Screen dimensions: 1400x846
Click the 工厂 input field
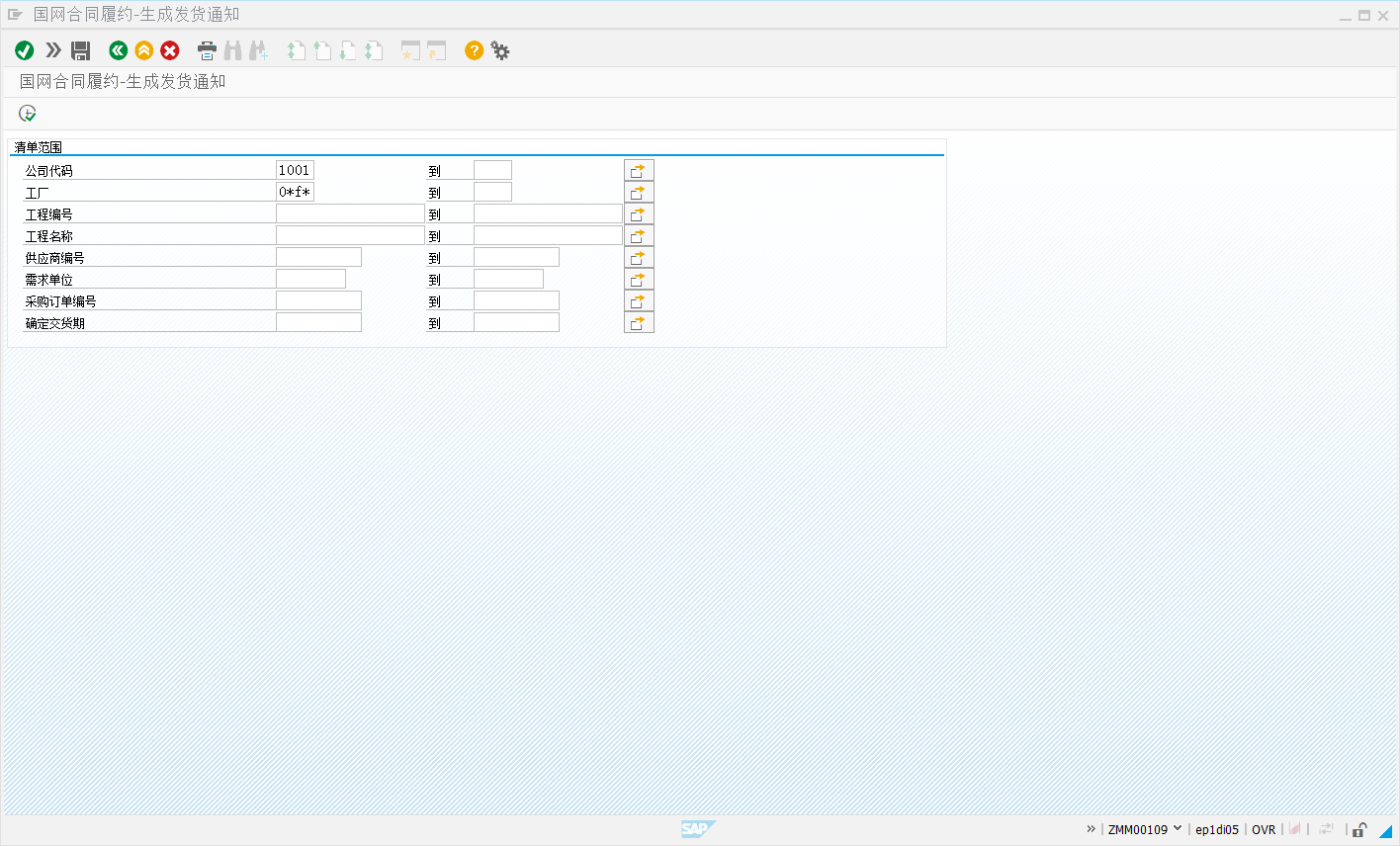[295, 192]
